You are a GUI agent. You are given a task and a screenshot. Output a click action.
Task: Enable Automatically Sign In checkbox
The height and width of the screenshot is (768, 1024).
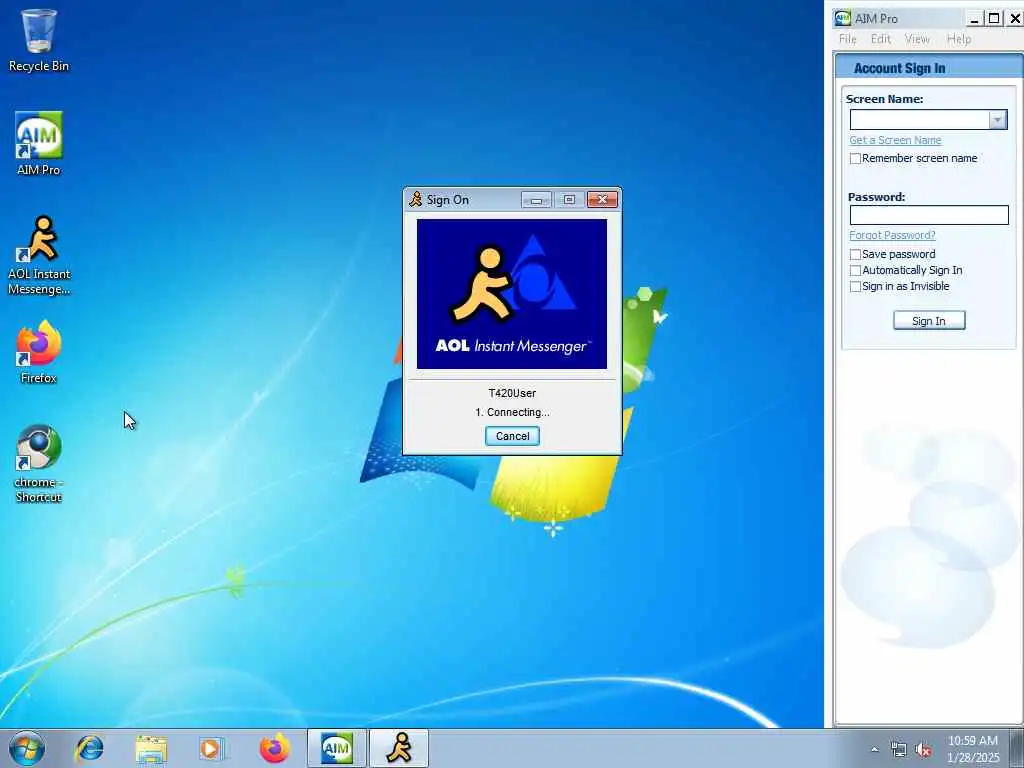tap(856, 270)
